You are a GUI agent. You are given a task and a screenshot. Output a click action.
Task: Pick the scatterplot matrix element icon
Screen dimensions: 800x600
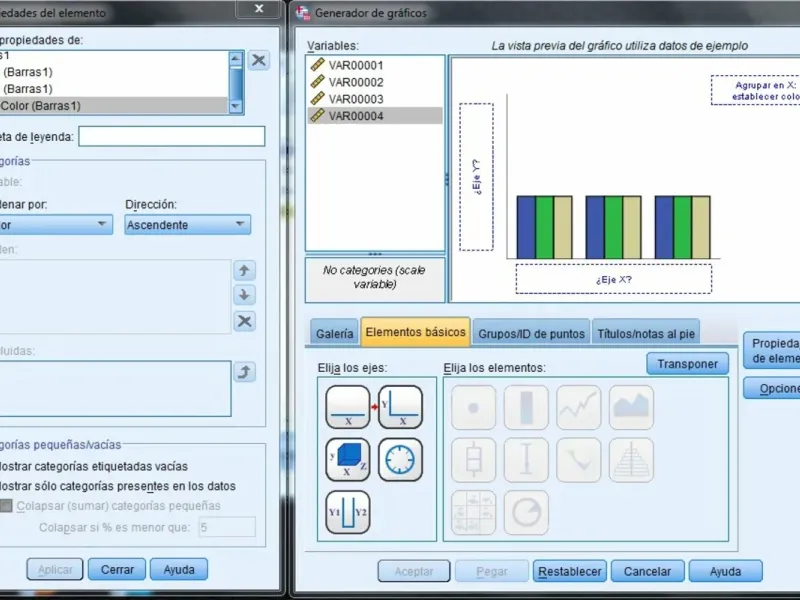click(x=473, y=512)
